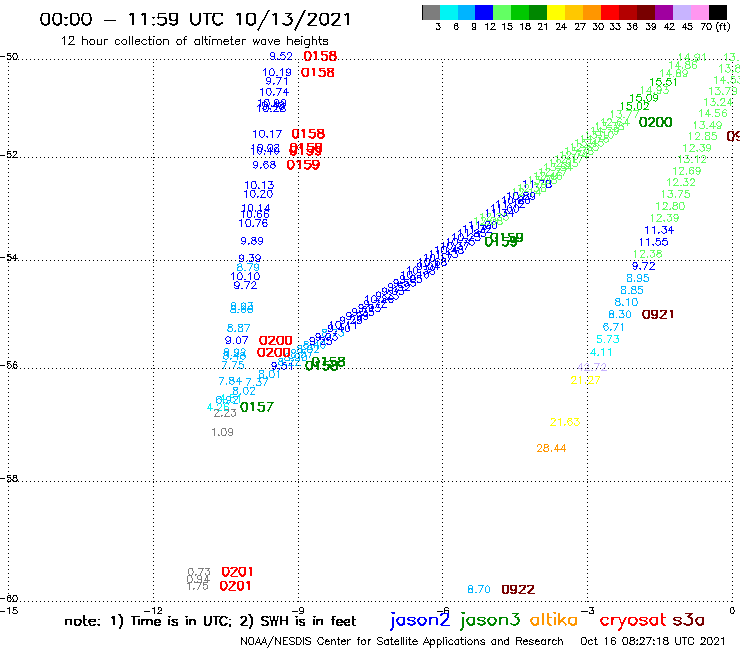
Task: Click the blue wave height value 9.52
Action: point(281,56)
